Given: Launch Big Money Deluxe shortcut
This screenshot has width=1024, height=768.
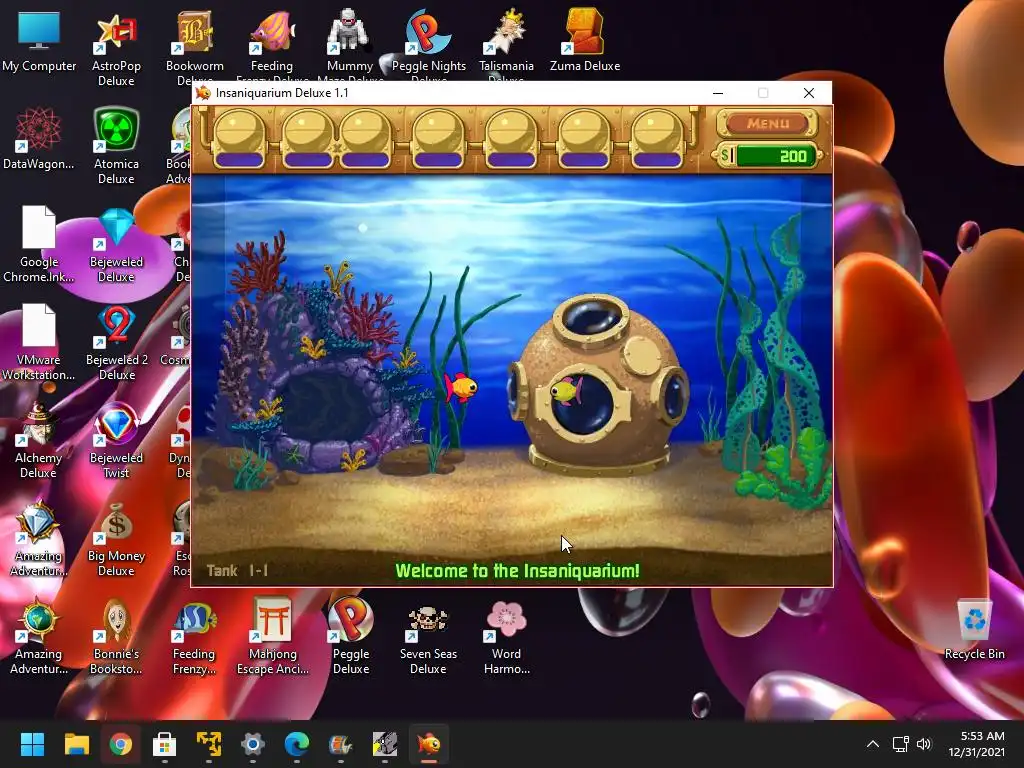Looking at the screenshot, I should (x=116, y=539).
